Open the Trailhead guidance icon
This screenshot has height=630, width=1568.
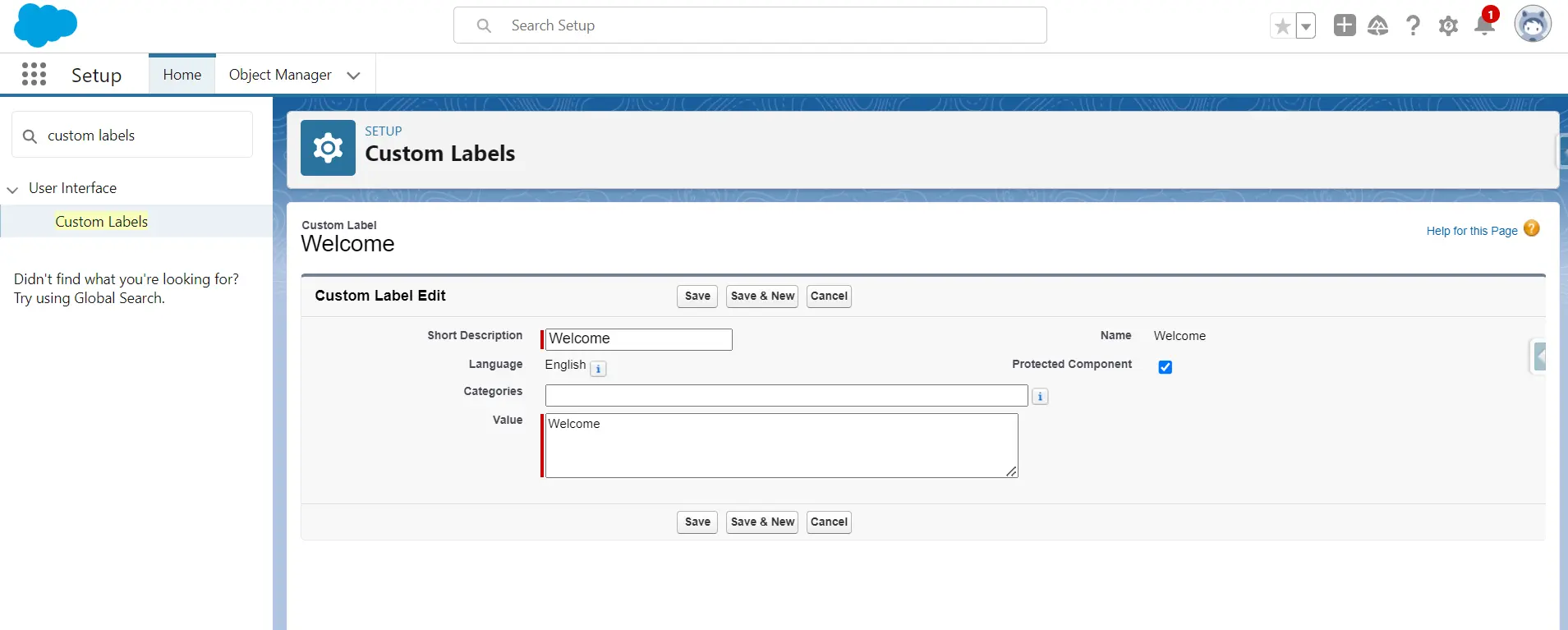tap(1377, 26)
